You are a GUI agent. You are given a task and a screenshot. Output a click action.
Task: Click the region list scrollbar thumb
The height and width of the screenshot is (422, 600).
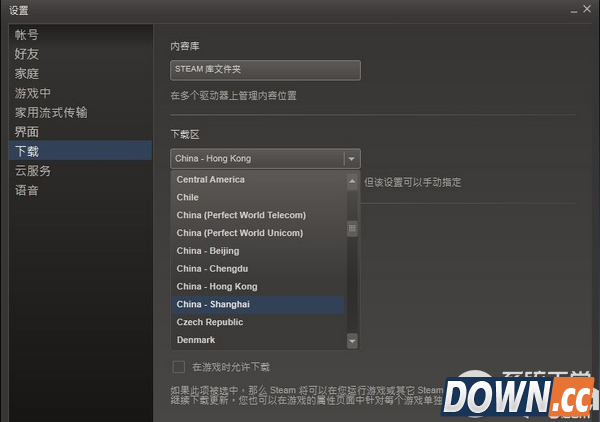(352, 229)
